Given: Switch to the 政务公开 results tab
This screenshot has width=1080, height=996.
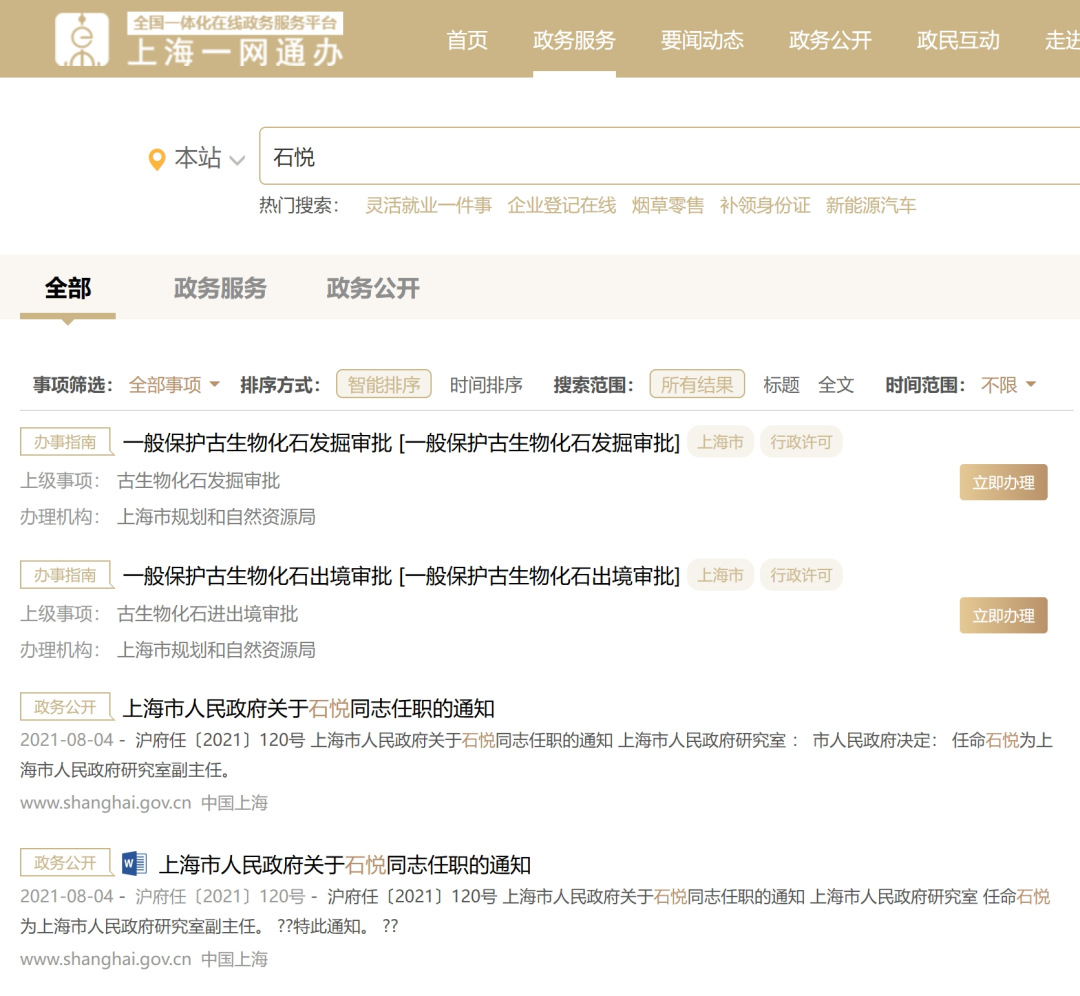Looking at the screenshot, I should pyautogui.click(x=373, y=288).
